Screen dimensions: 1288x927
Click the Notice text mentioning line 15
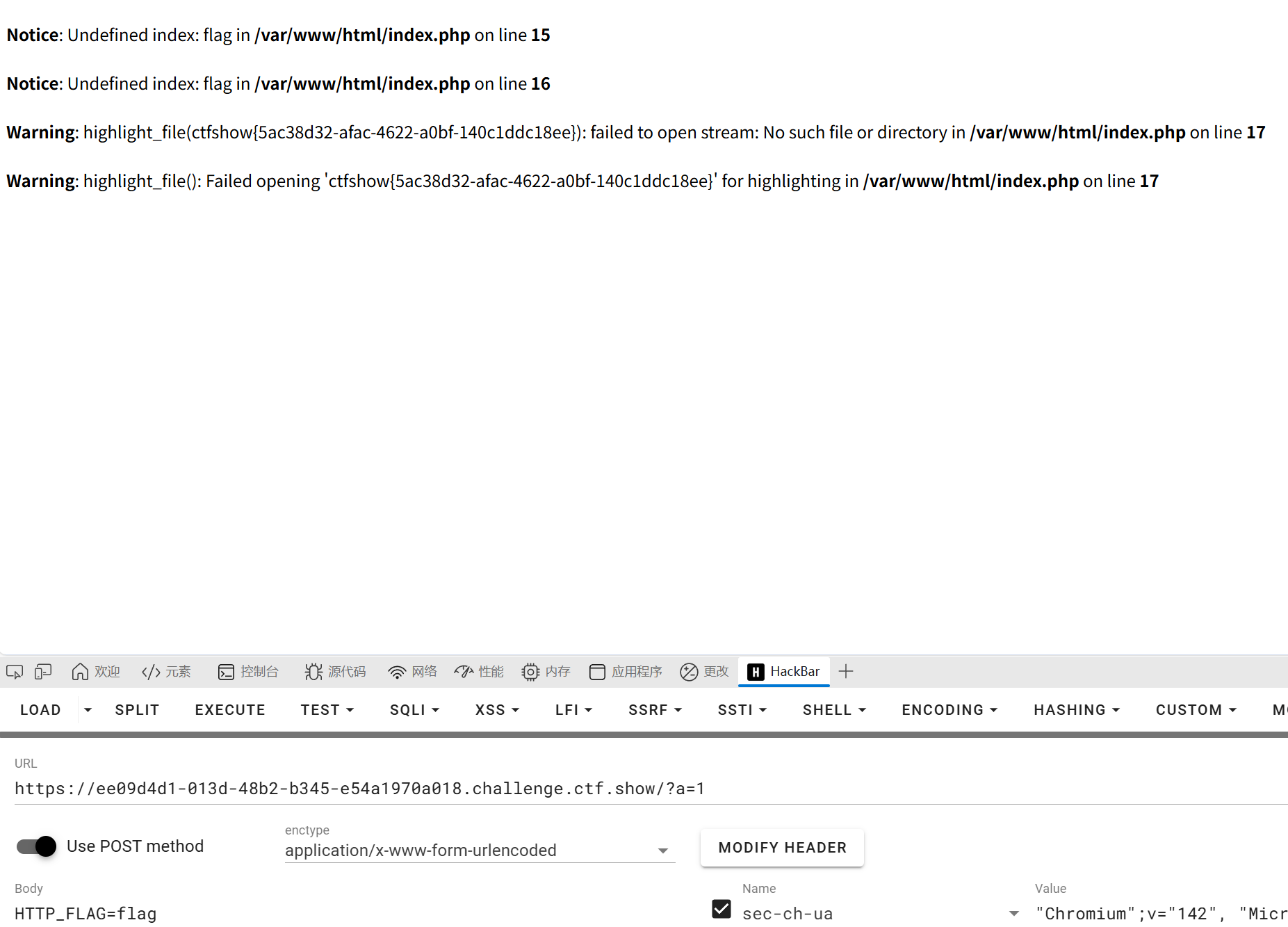[x=278, y=35]
